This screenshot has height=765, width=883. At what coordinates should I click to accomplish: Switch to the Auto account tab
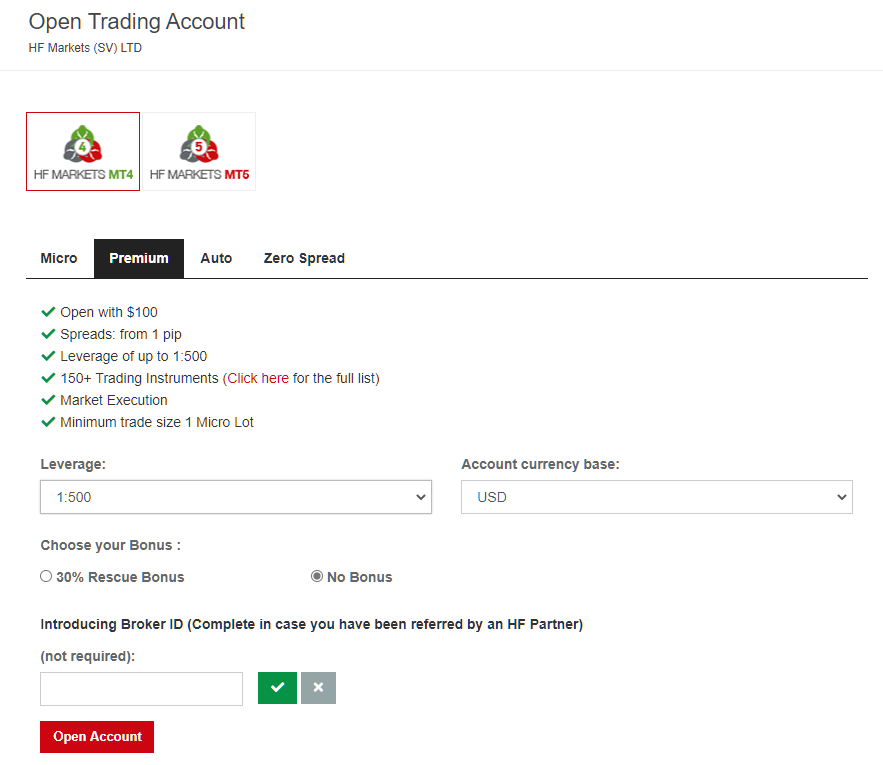tap(216, 259)
